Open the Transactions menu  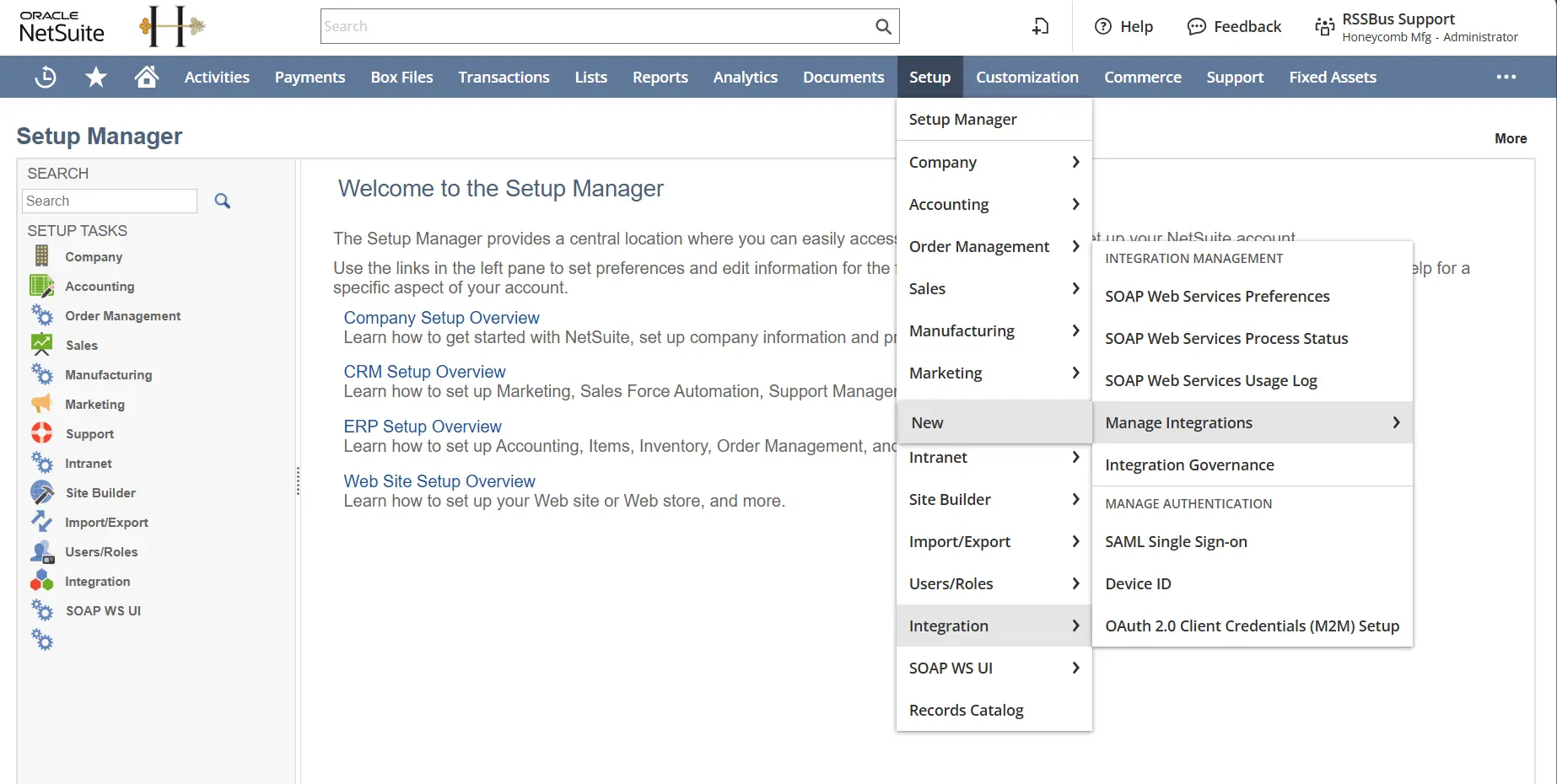pyautogui.click(x=504, y=77)
